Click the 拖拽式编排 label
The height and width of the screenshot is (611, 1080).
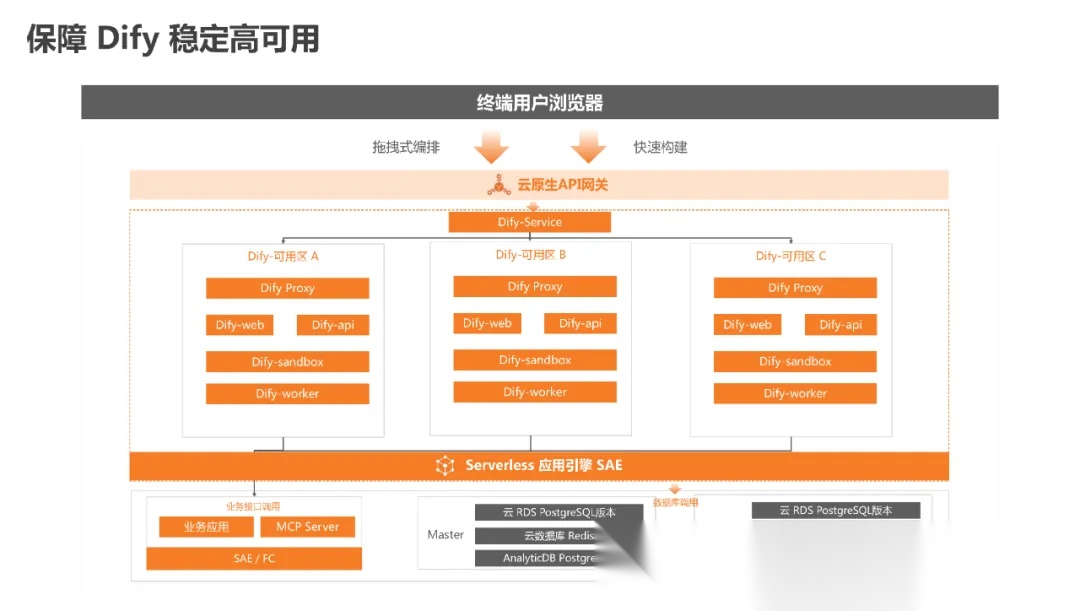point(406,147)
